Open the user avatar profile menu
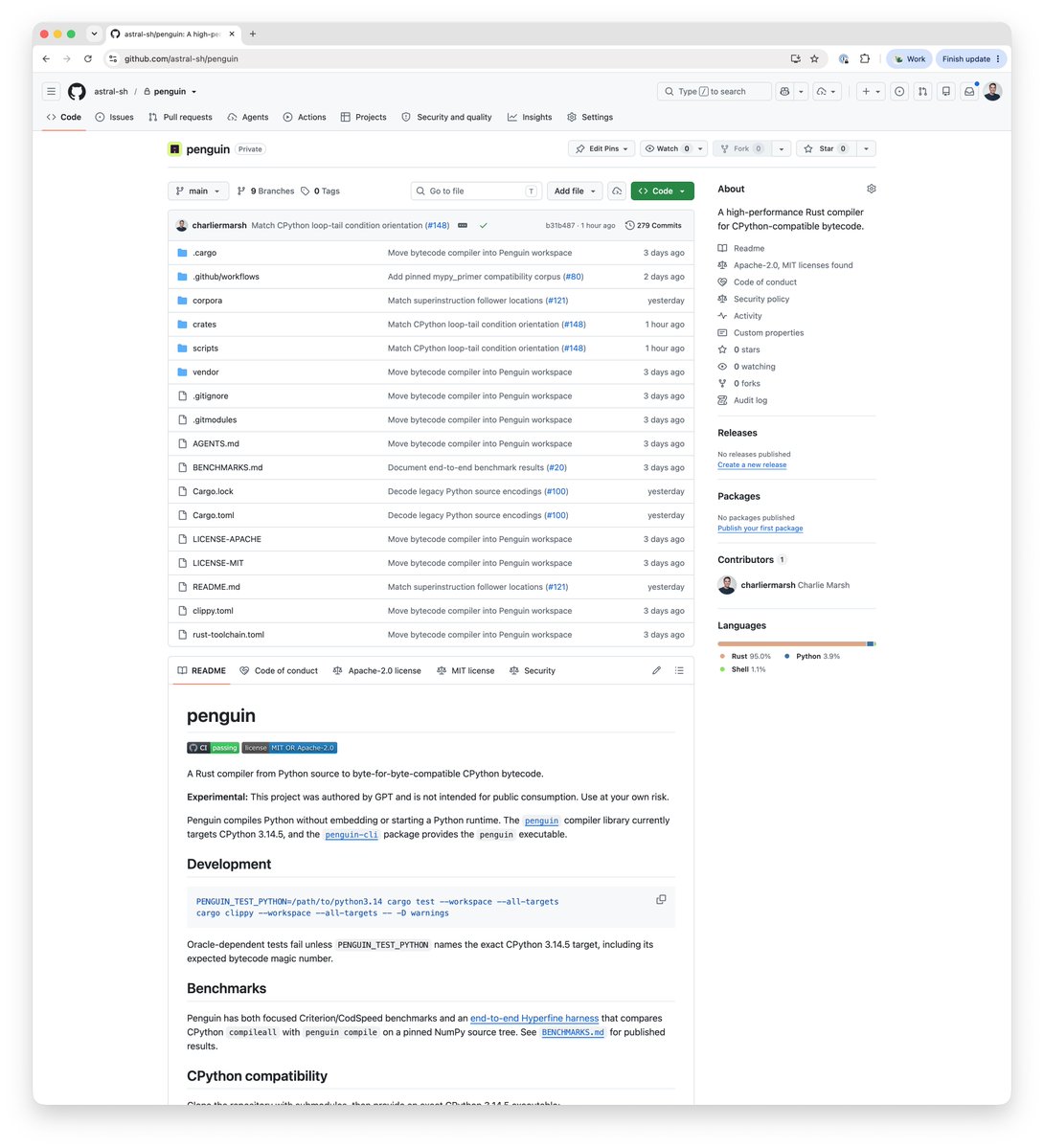The width and height of the screenshot is (1044, 1148). (x=992, y=92)
